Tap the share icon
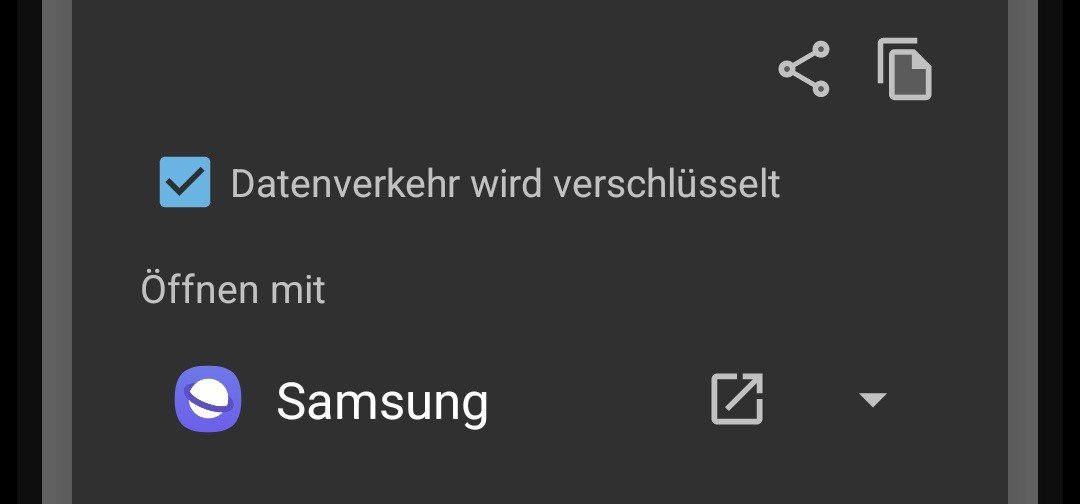This screenshot has height=504, width=1080. (804, 69)
